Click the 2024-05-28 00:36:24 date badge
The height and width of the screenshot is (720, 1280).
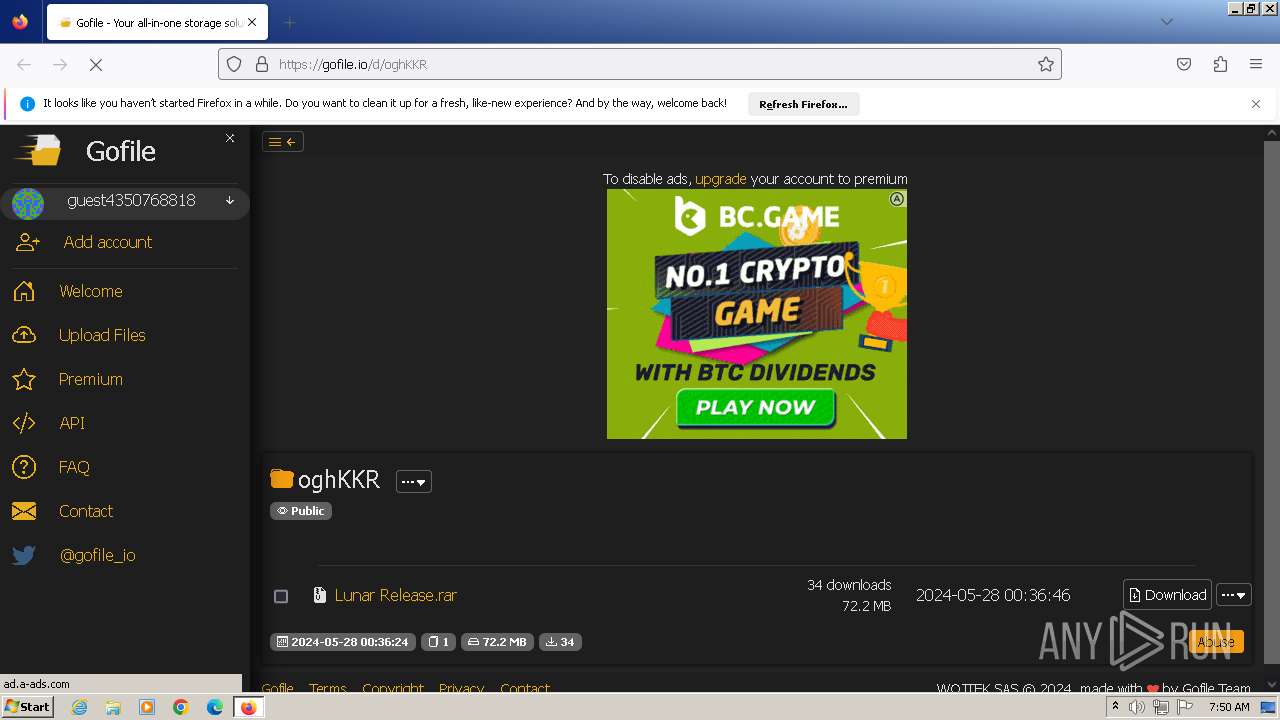coord(343,642)
